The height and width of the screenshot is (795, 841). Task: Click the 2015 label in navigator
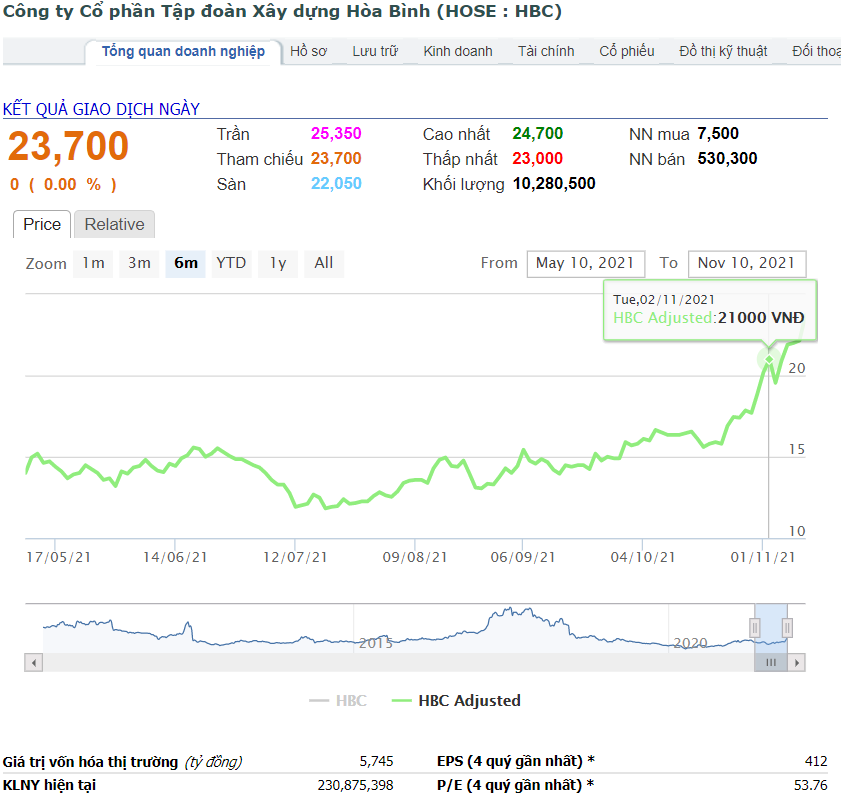pos(375,643)
